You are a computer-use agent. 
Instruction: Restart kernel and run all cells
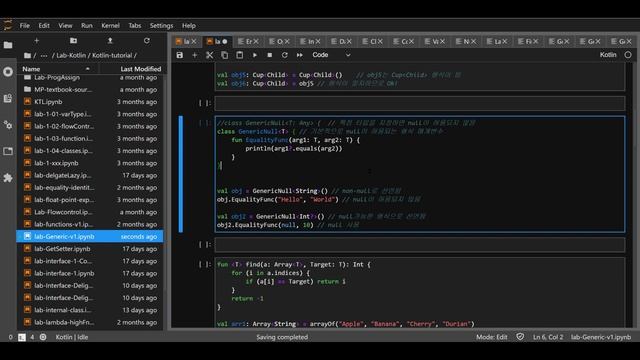click(300, 55)
